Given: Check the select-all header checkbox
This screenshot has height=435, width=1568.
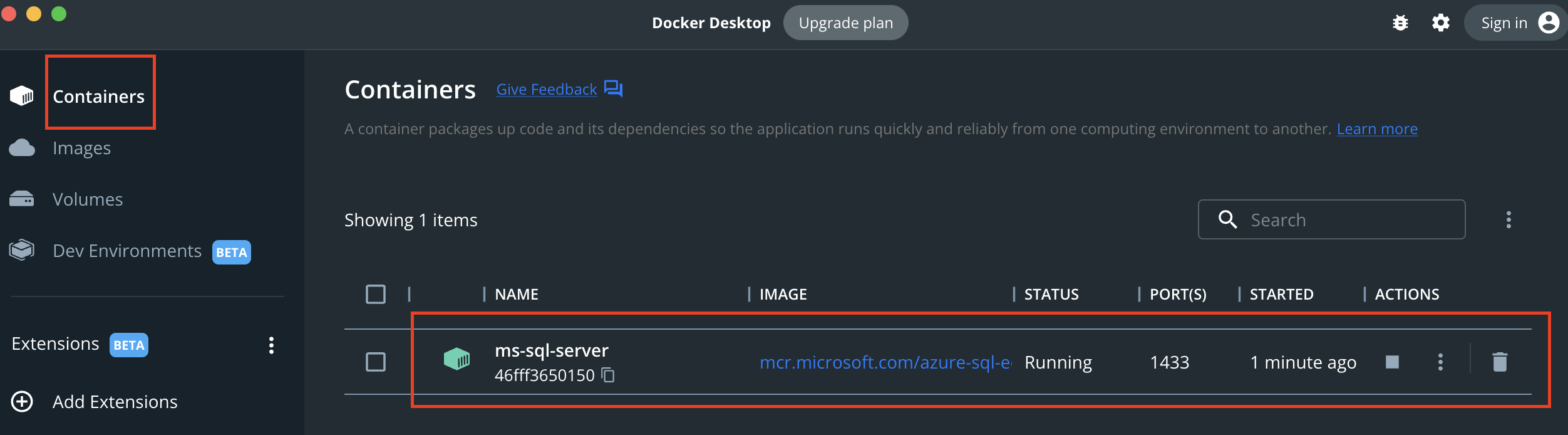Looking at the screenshot, I should pyautogui.click(x=376, y=294).
